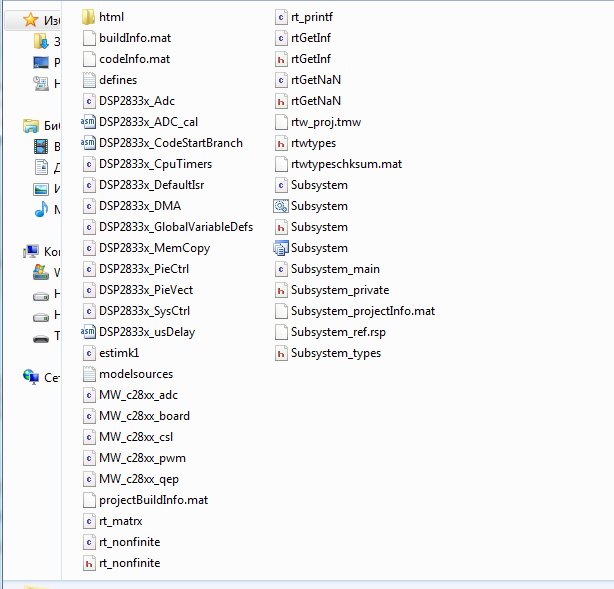Select the rtGetInf header (h) file icon
Screen dimensions: 614x589
tap(281, 59)
